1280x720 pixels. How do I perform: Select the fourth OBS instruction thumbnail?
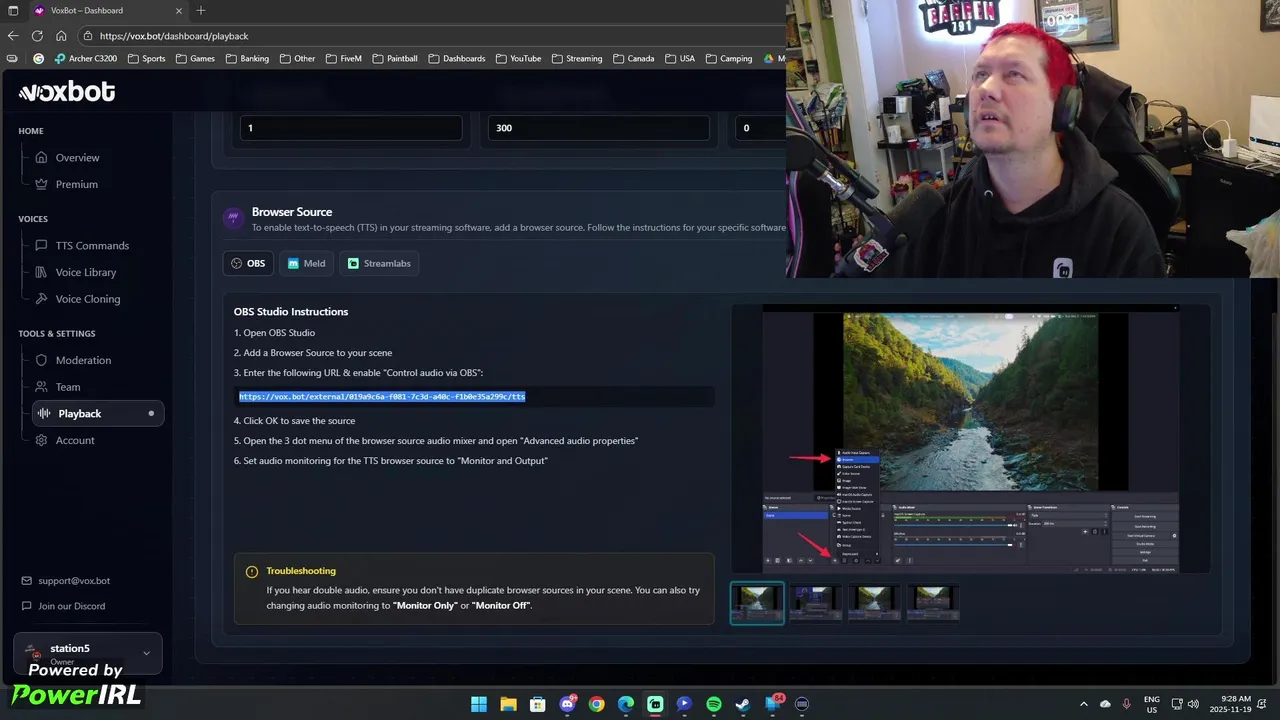point(932,602)
